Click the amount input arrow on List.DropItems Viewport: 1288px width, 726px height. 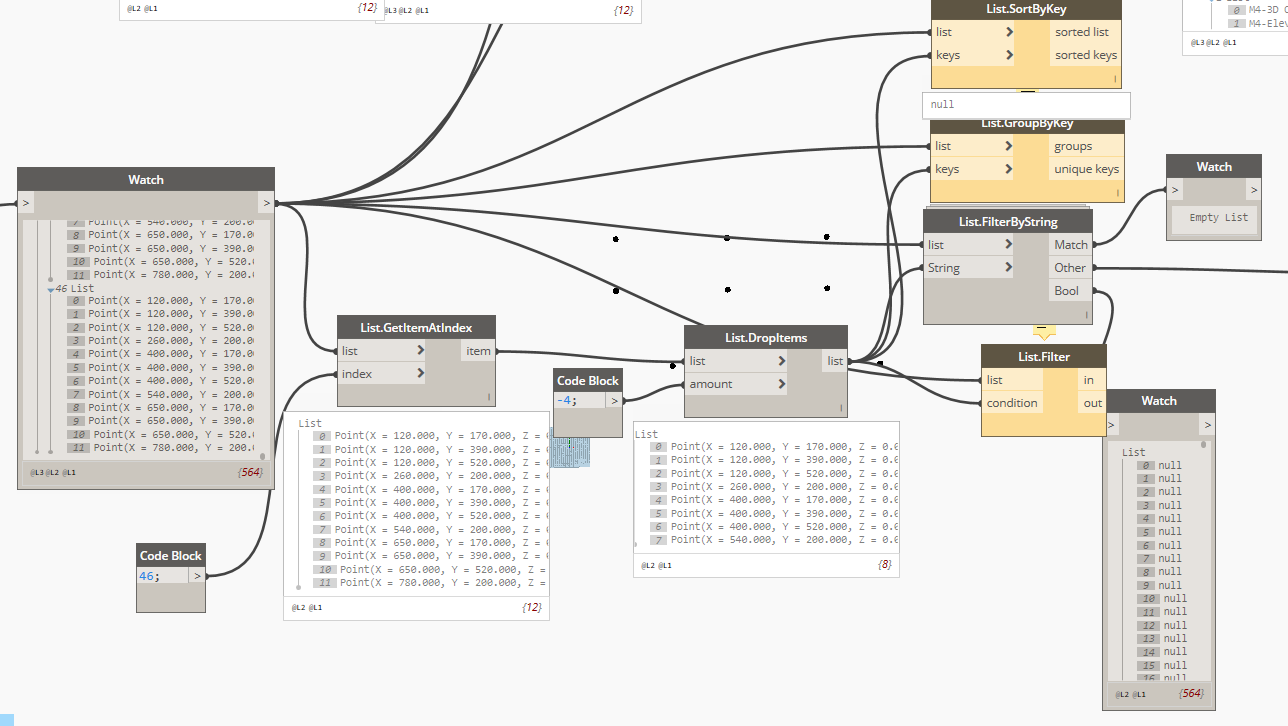point(781,383)
